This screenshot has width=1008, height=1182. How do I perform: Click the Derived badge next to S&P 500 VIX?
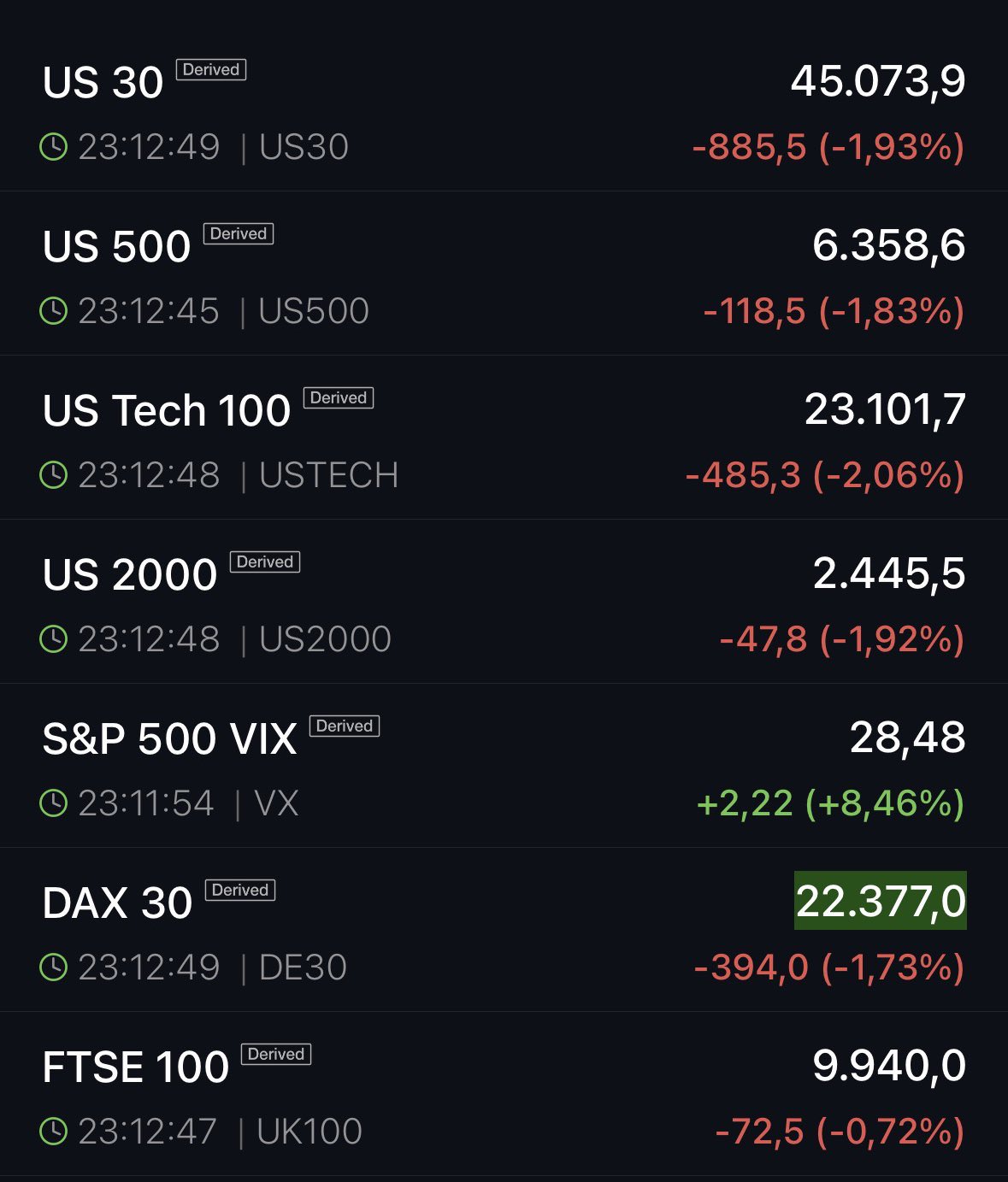coord(344,726)
